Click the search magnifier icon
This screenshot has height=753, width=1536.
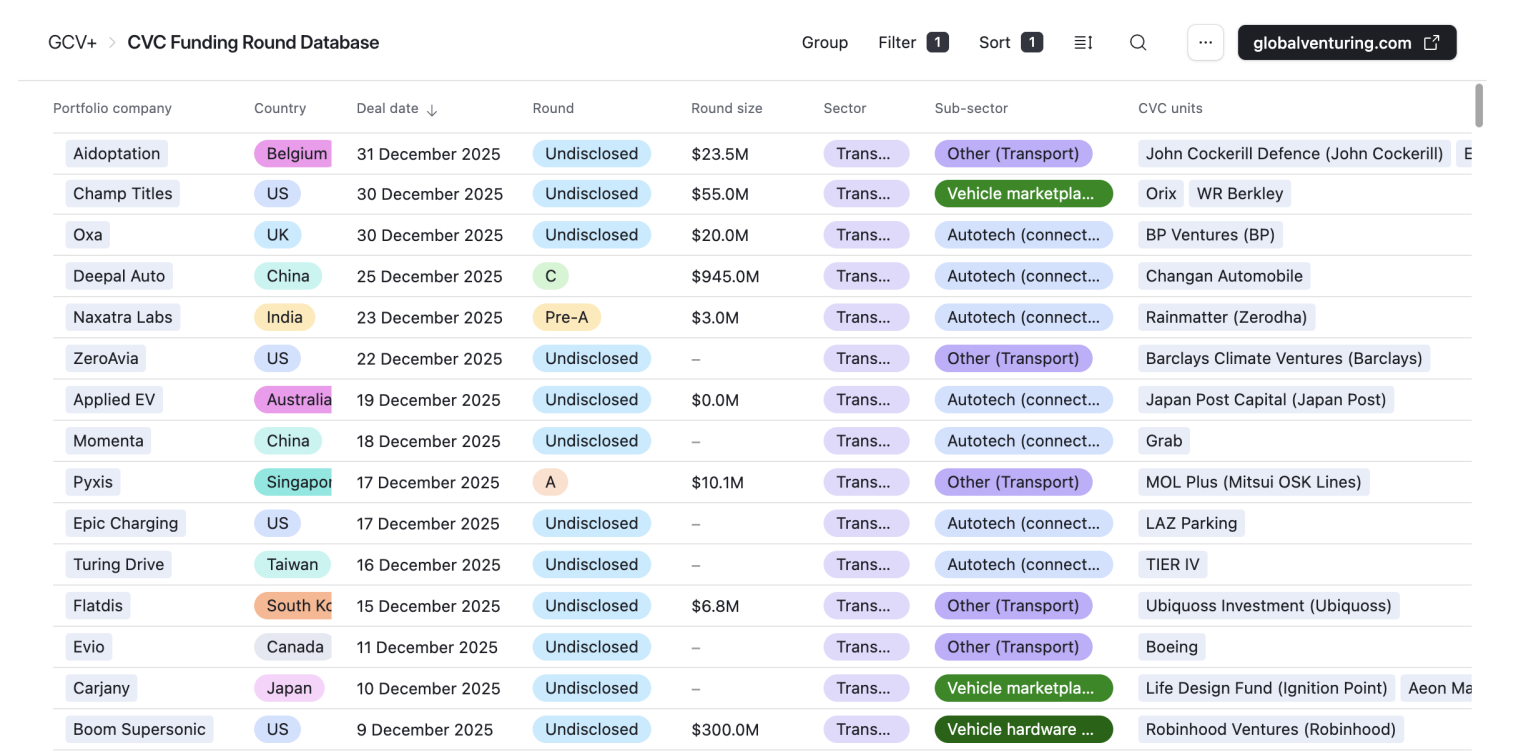[1138, 43]
